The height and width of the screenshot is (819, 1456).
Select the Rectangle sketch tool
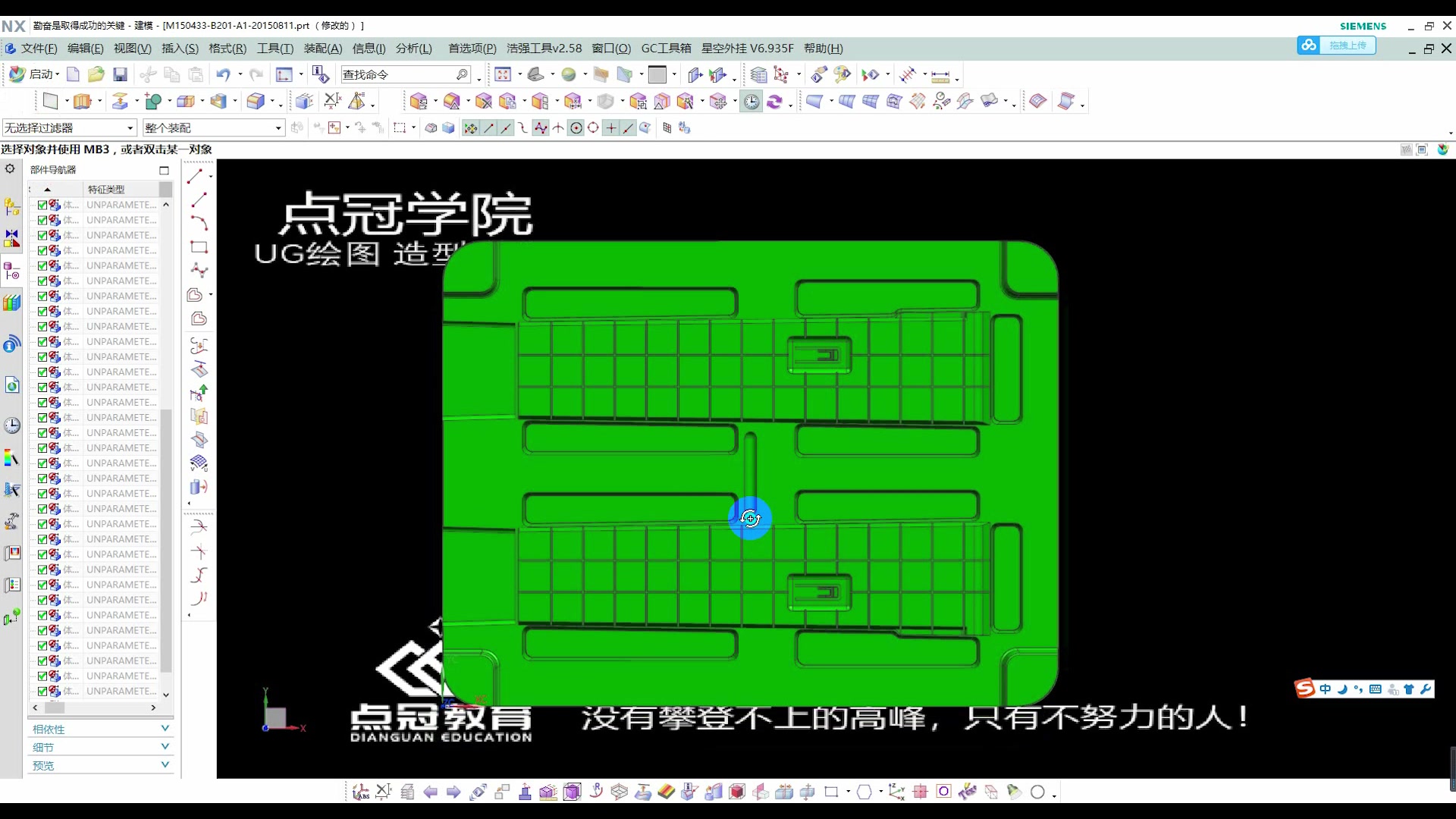tap(199, 247)
